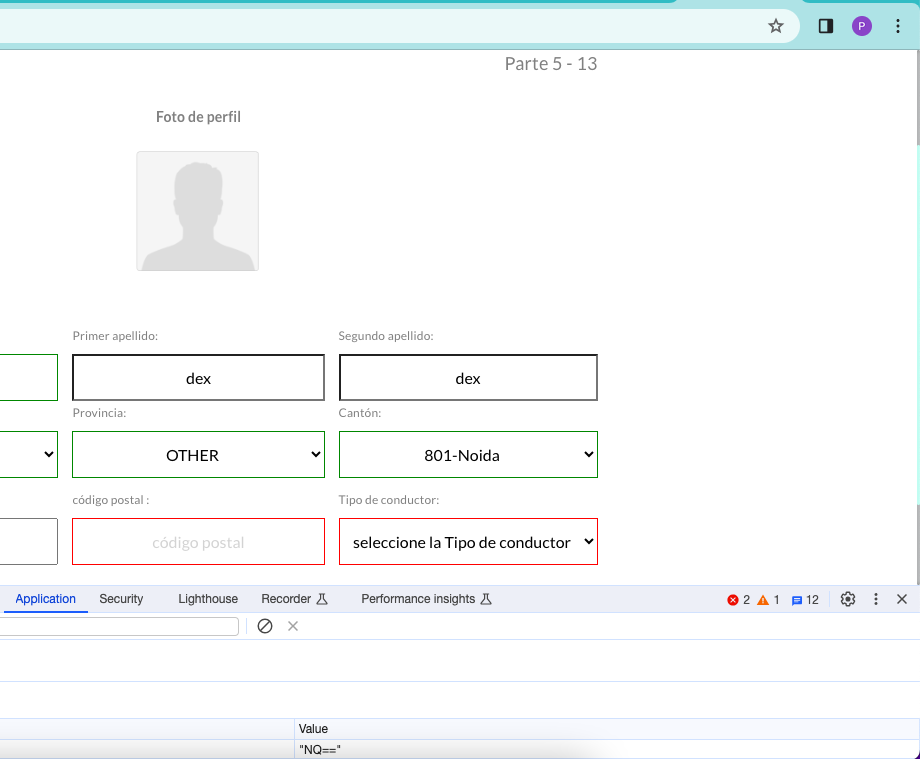Expand the Provincia dropdown showing OTHER

(x=198, y=455)
